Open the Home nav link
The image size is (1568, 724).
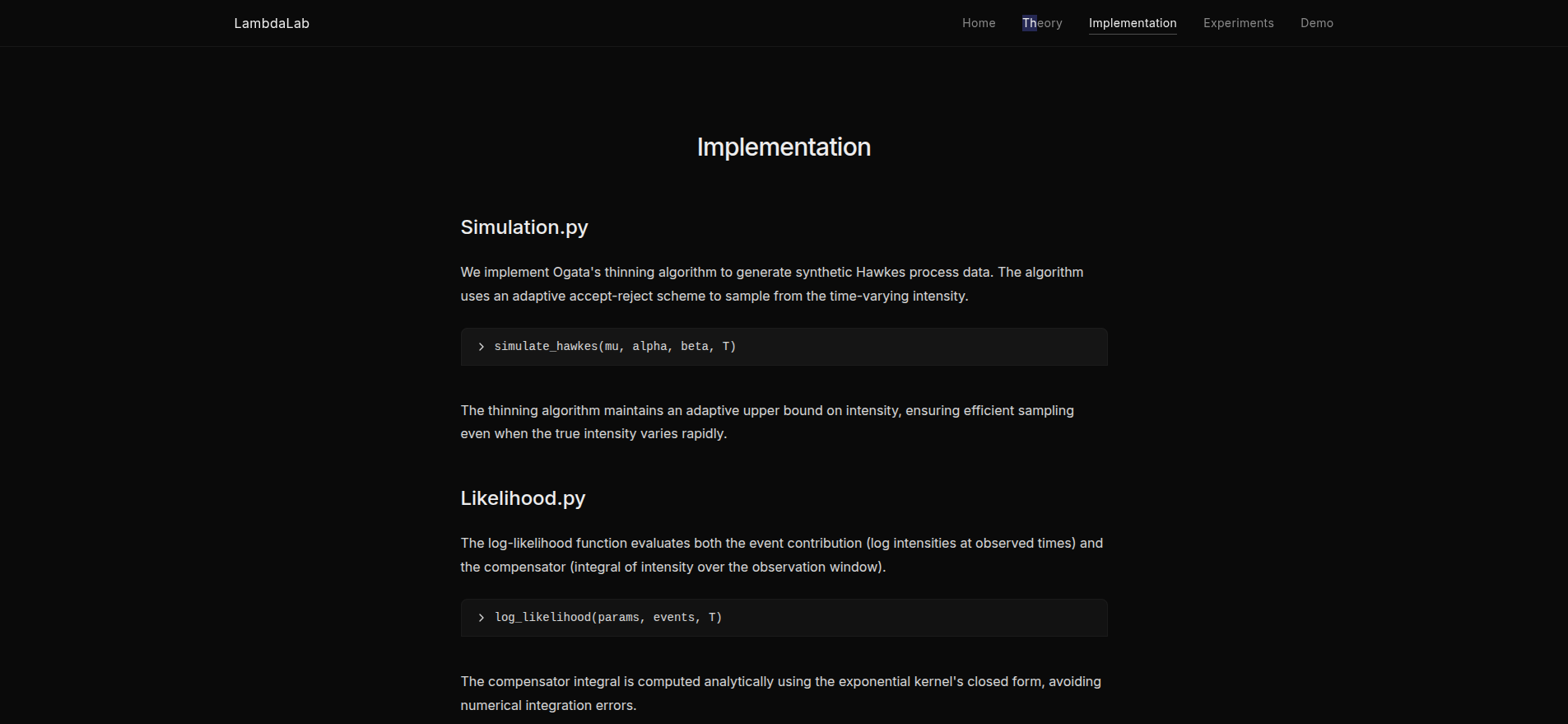click(979, 23)
